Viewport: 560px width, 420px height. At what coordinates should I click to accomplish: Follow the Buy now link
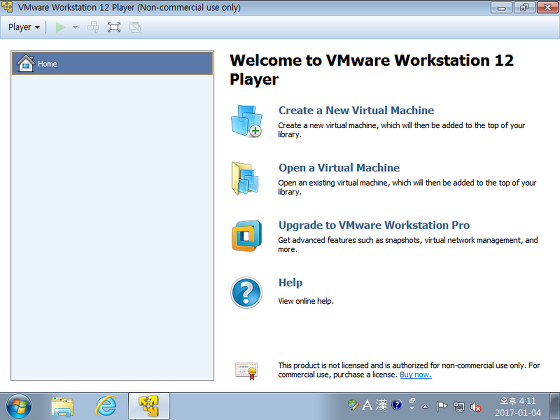pos(415,375)
